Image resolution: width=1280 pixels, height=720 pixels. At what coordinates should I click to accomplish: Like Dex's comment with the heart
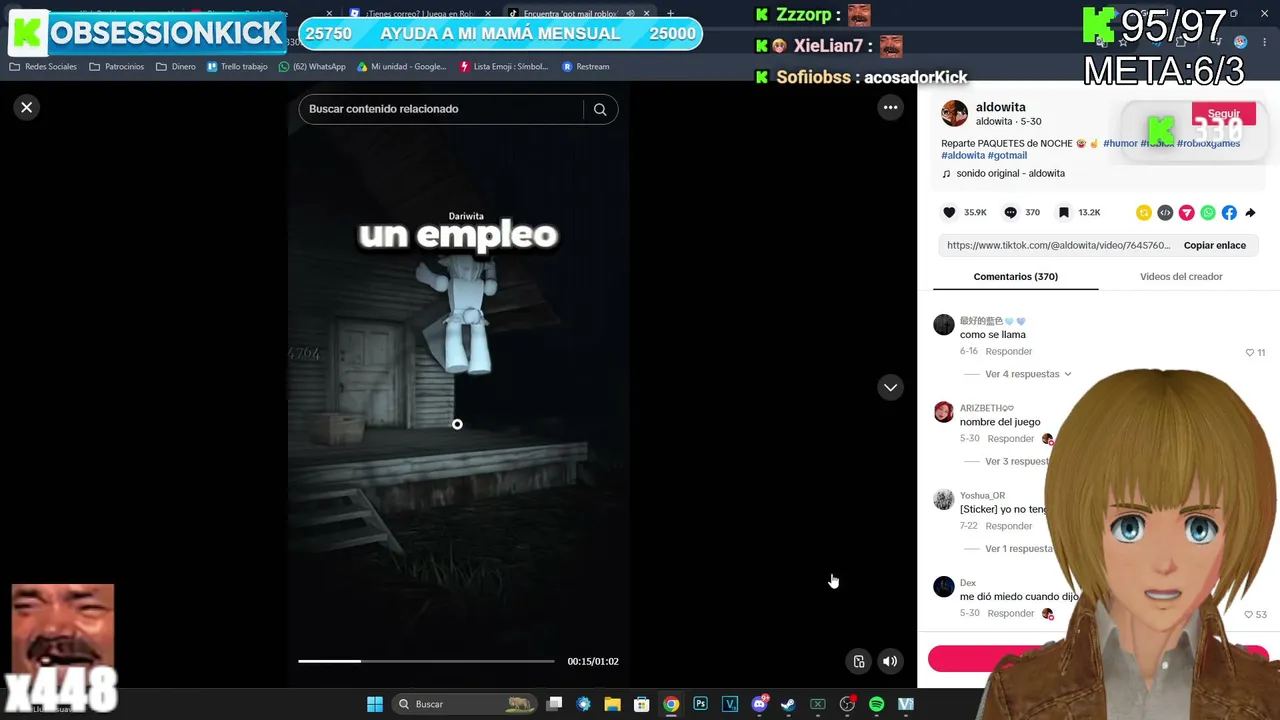point(1249,614)
